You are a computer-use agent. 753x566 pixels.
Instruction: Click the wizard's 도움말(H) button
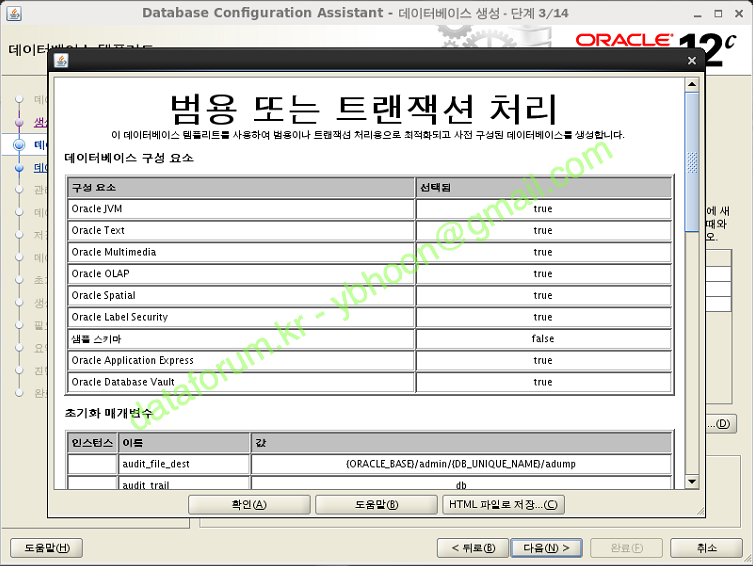click(x=45, y=548)
